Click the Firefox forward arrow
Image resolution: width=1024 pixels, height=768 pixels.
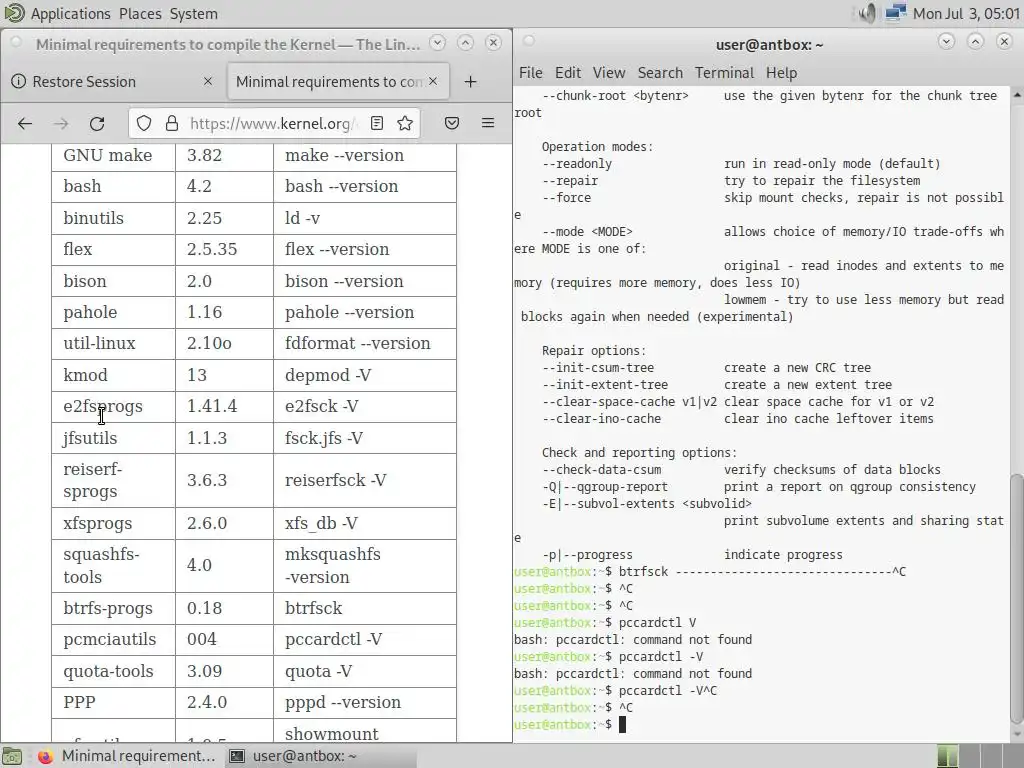61,123
